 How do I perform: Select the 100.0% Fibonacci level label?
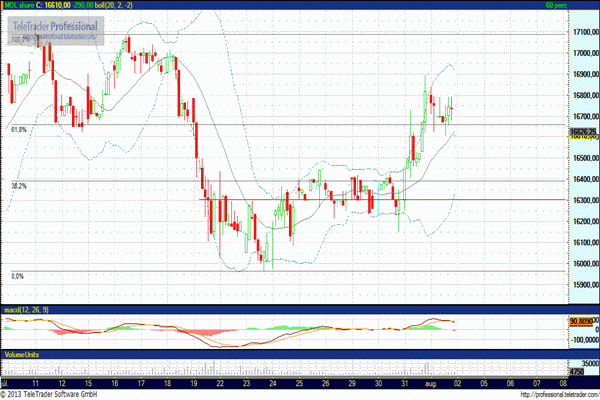click(x=20, y=40)
